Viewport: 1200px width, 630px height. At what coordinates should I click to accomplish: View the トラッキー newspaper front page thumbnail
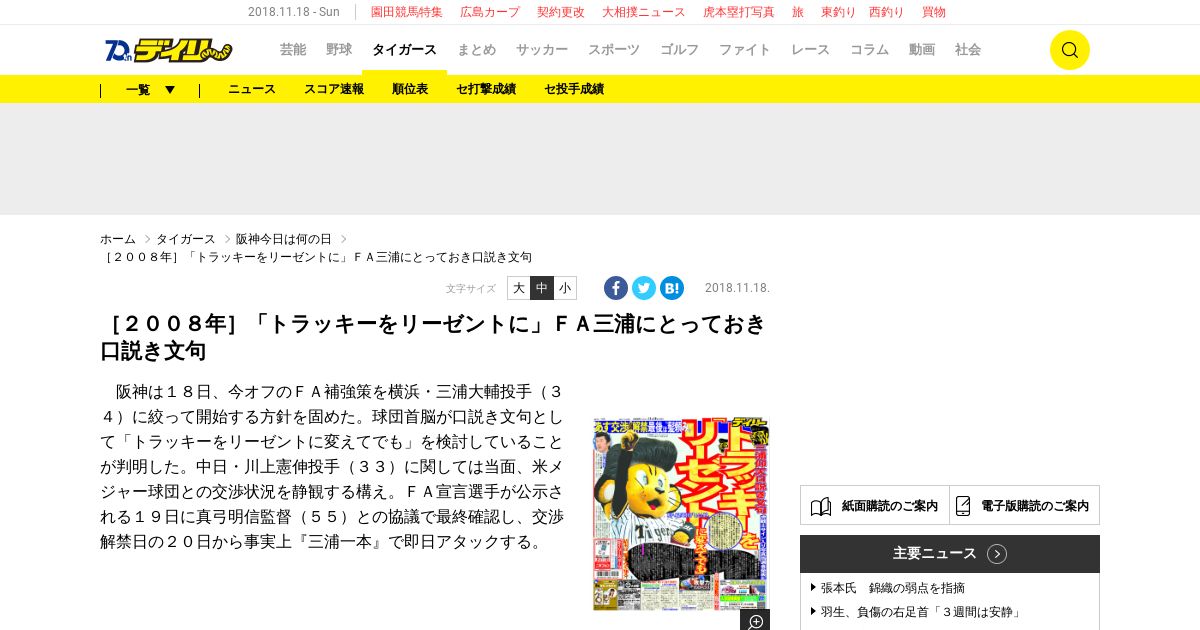pos(681,513)
